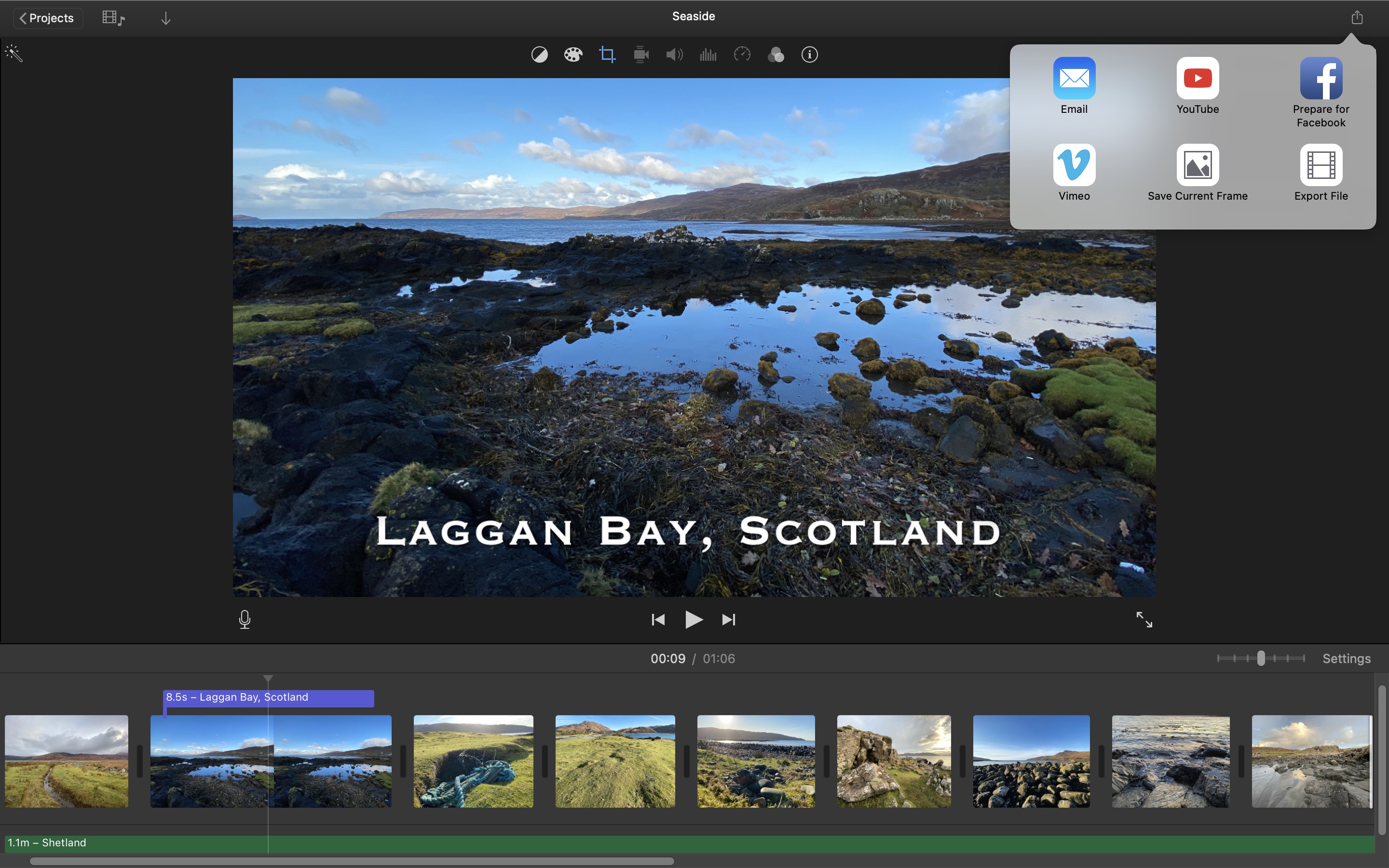The height and width of the screenshot is (868, 1389).
Task: Click the timeline zoom slider handle
Action: (1260, 658)
